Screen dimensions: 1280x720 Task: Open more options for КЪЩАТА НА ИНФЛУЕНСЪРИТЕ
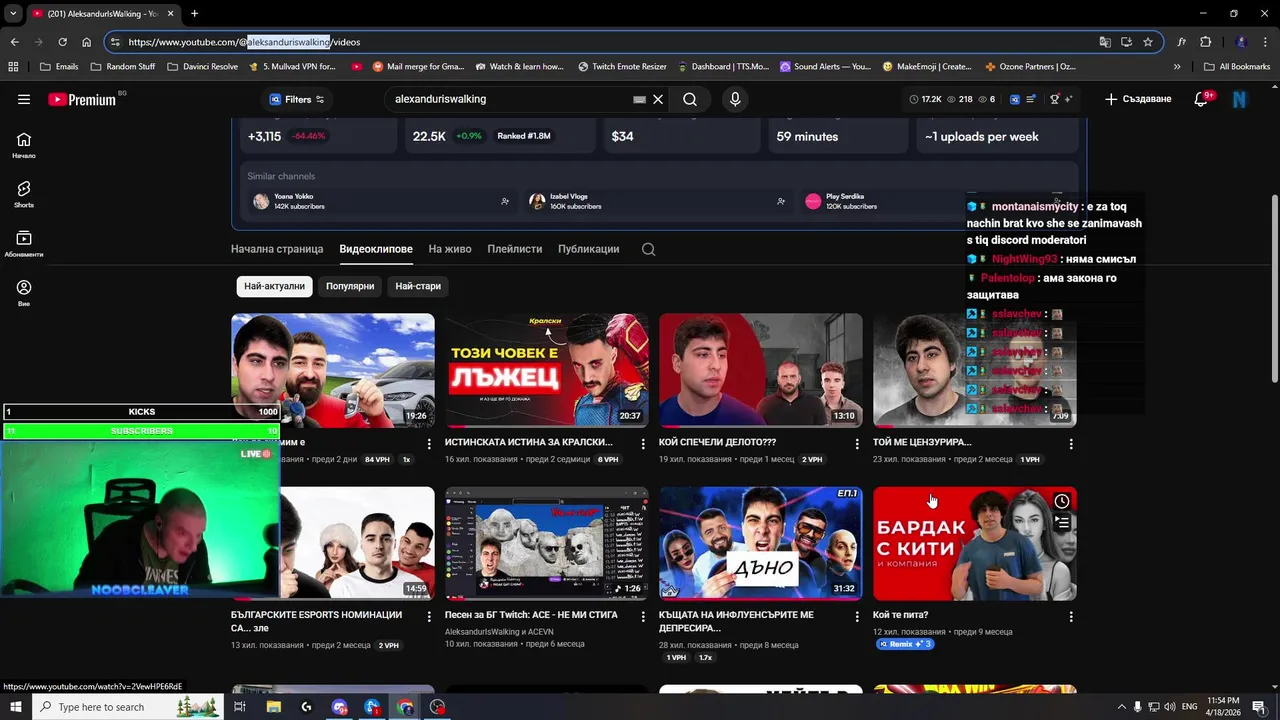coord(857,616)
